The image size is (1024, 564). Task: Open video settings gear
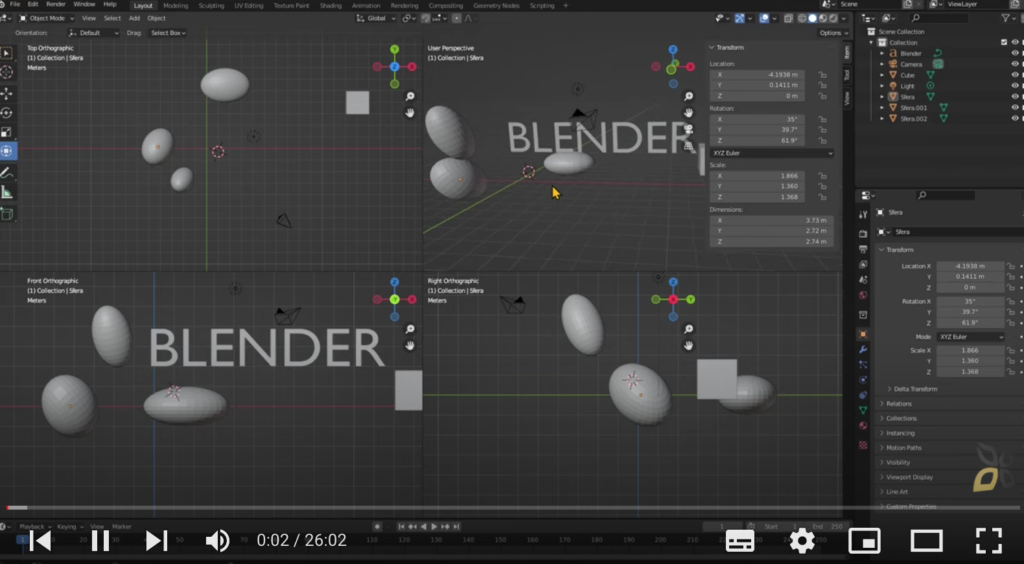coord(802,540)
